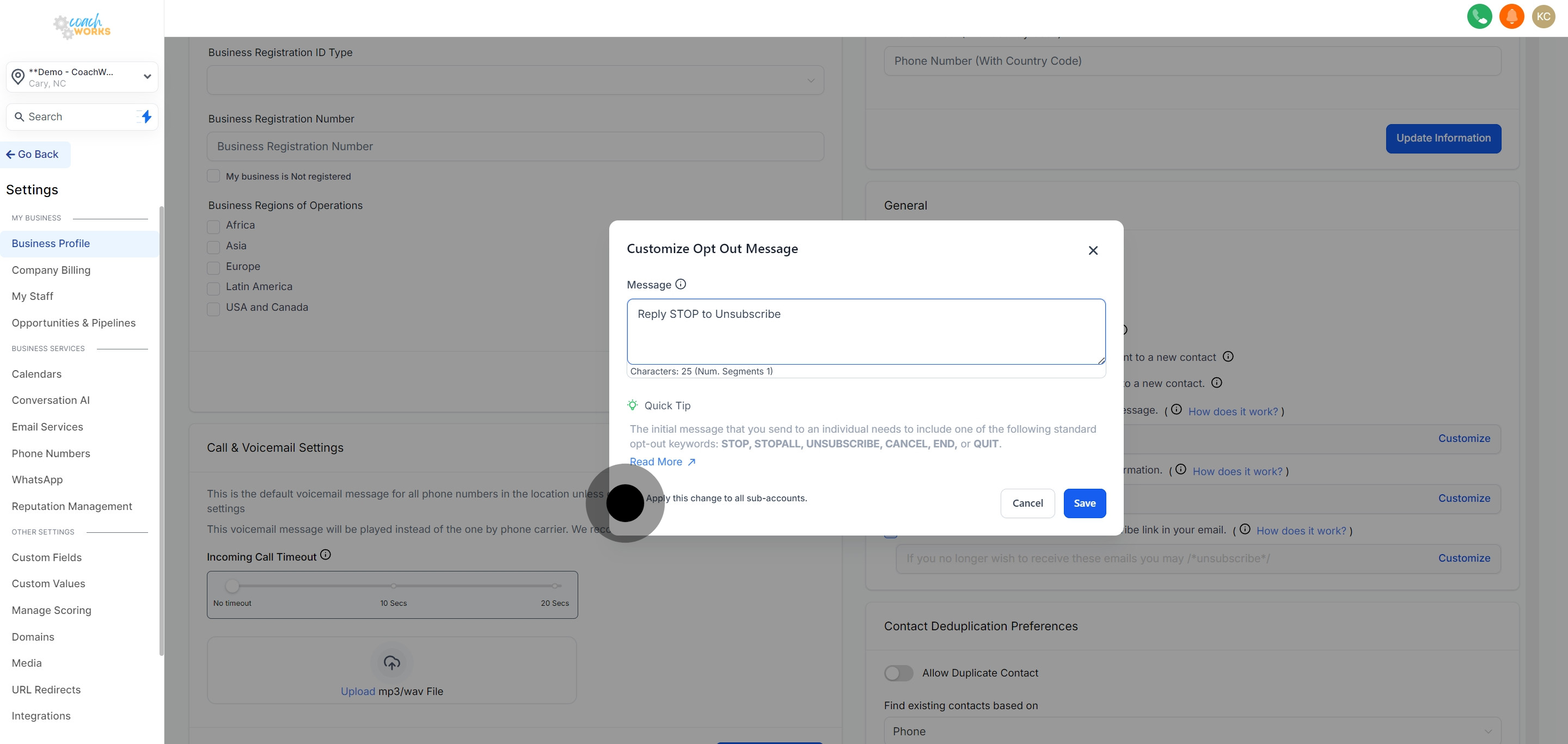Click the lightning bolt quick actions icon
Image resolution: width=1568 pixels, height=744 pixels.
click(x=146, y=116)
